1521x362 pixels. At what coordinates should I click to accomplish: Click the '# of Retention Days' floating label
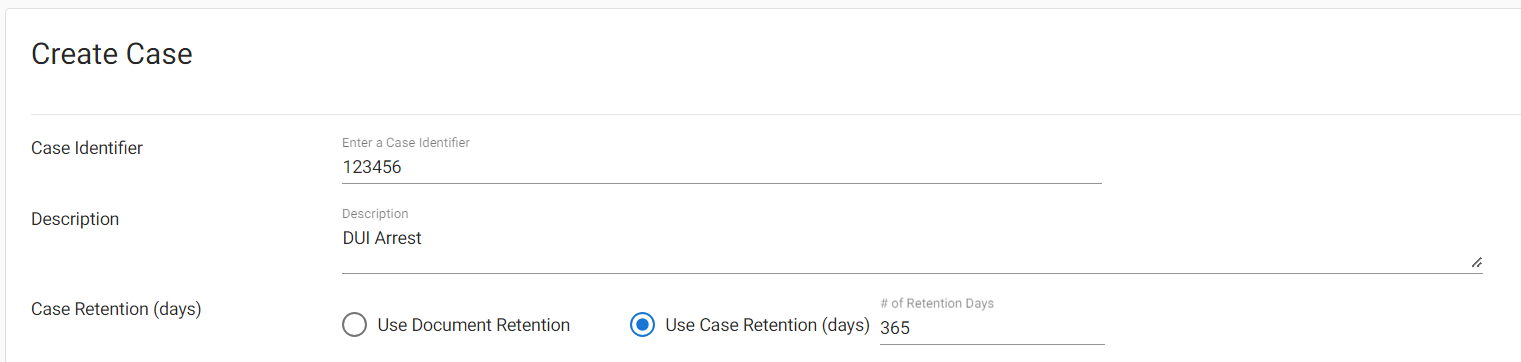coord(937,303)
